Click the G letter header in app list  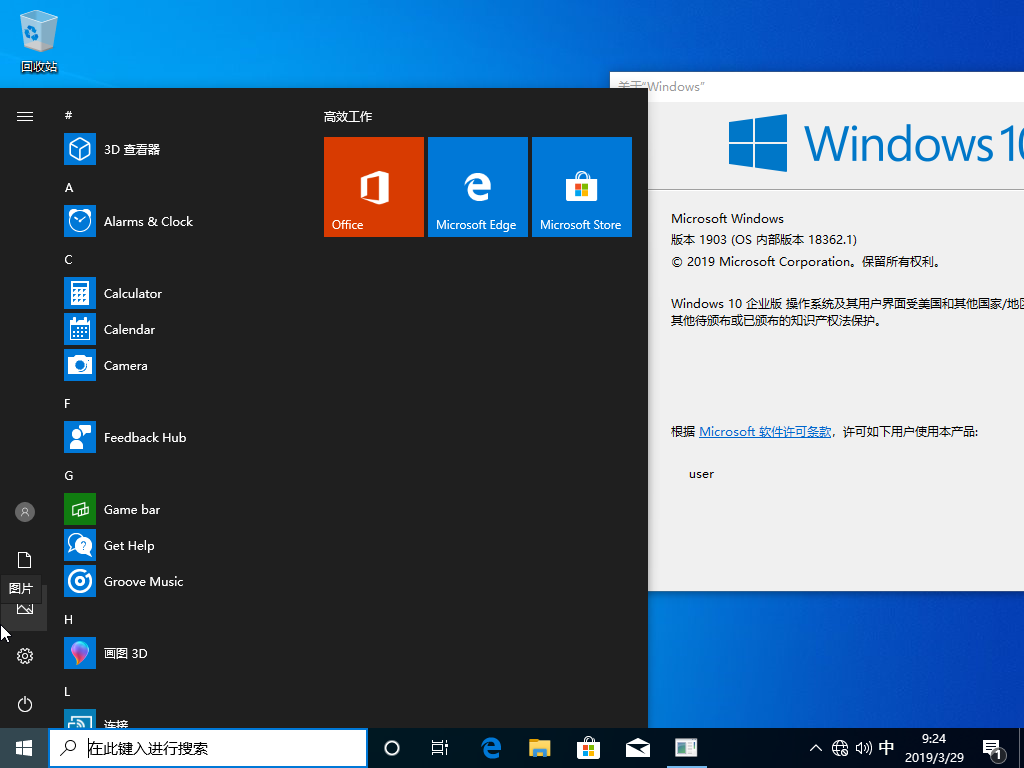pos(69,475)
